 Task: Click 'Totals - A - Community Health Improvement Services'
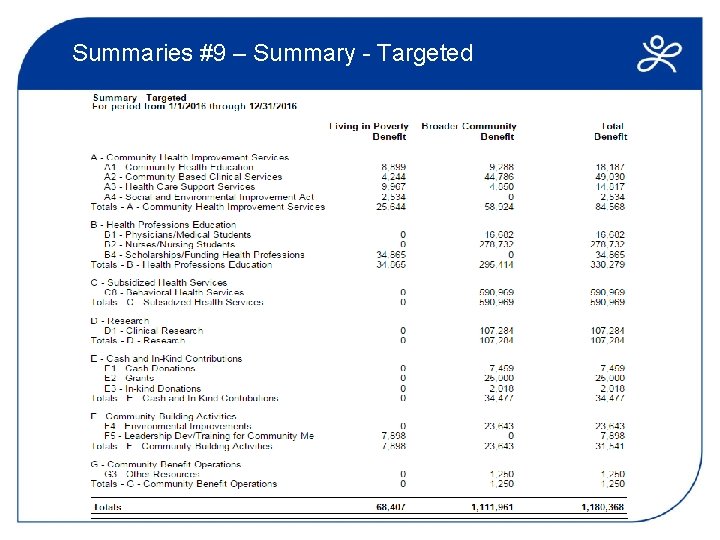[x=208, y=207]
